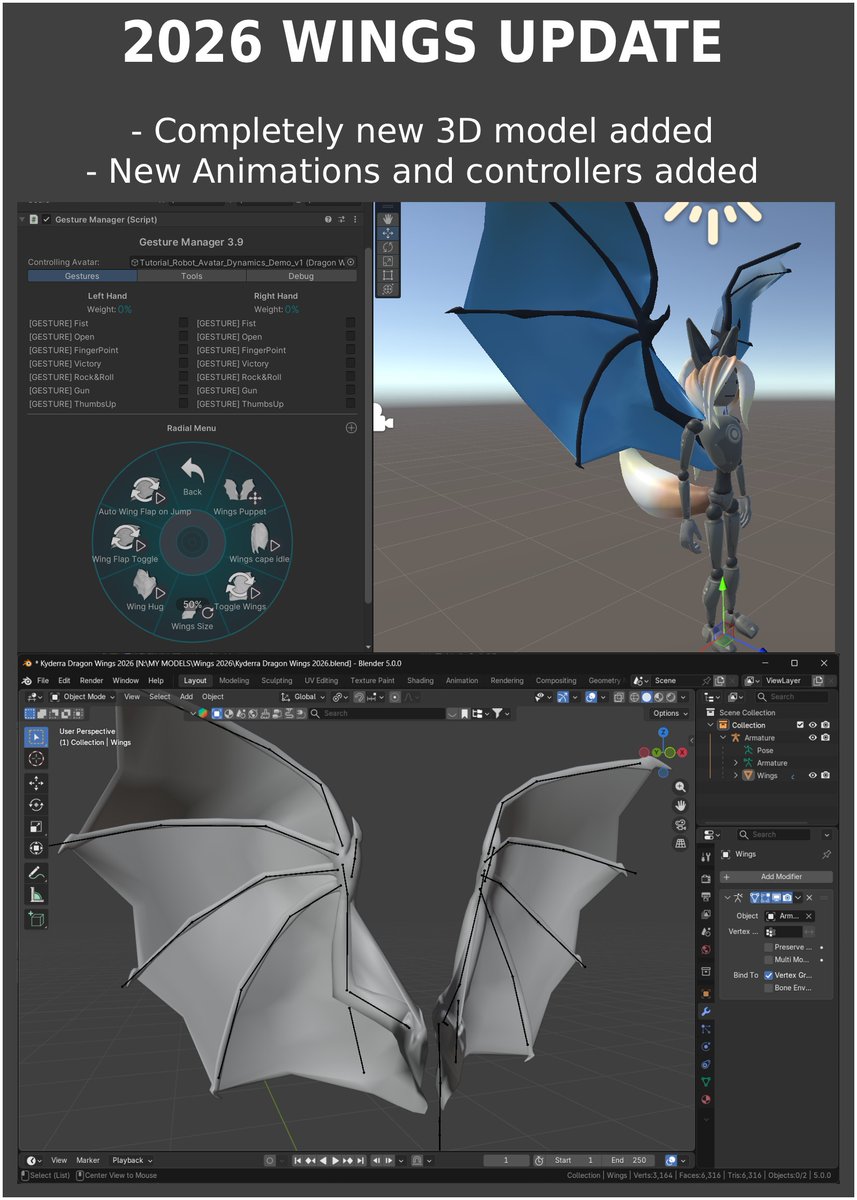Select Blender's Select Box tool
Screen dimensions: 857x1200
36,737
